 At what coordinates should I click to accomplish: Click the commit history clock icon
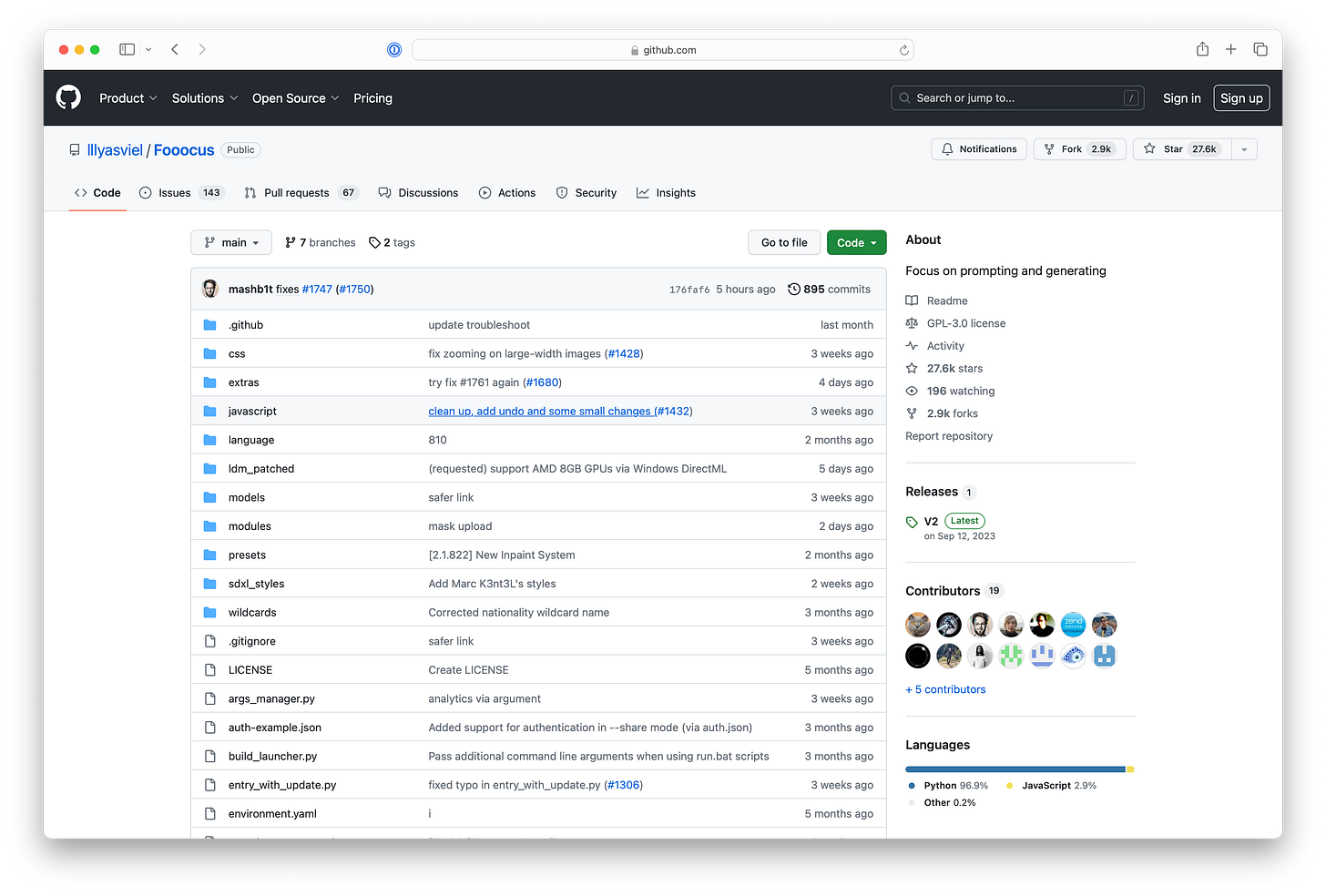794,290
